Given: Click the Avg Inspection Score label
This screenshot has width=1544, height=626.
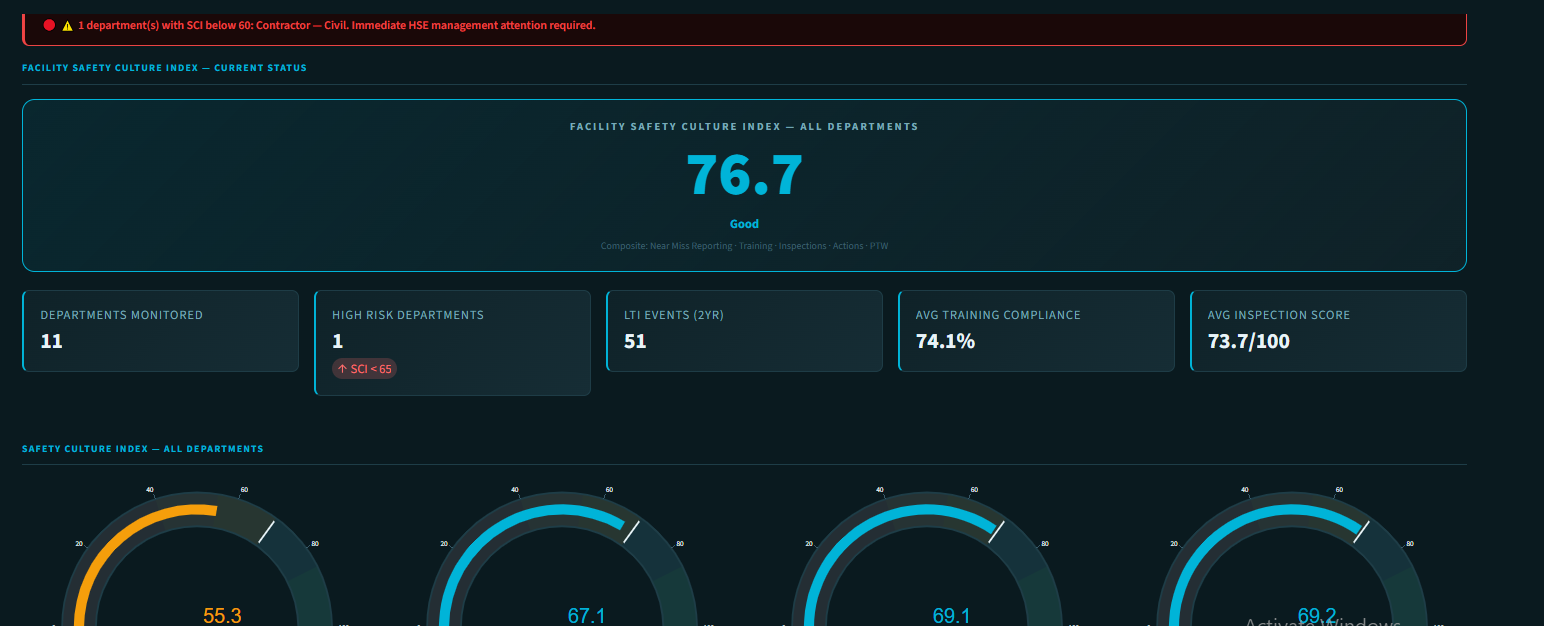Looking at the screenshot, I should tap(1279, 315).
